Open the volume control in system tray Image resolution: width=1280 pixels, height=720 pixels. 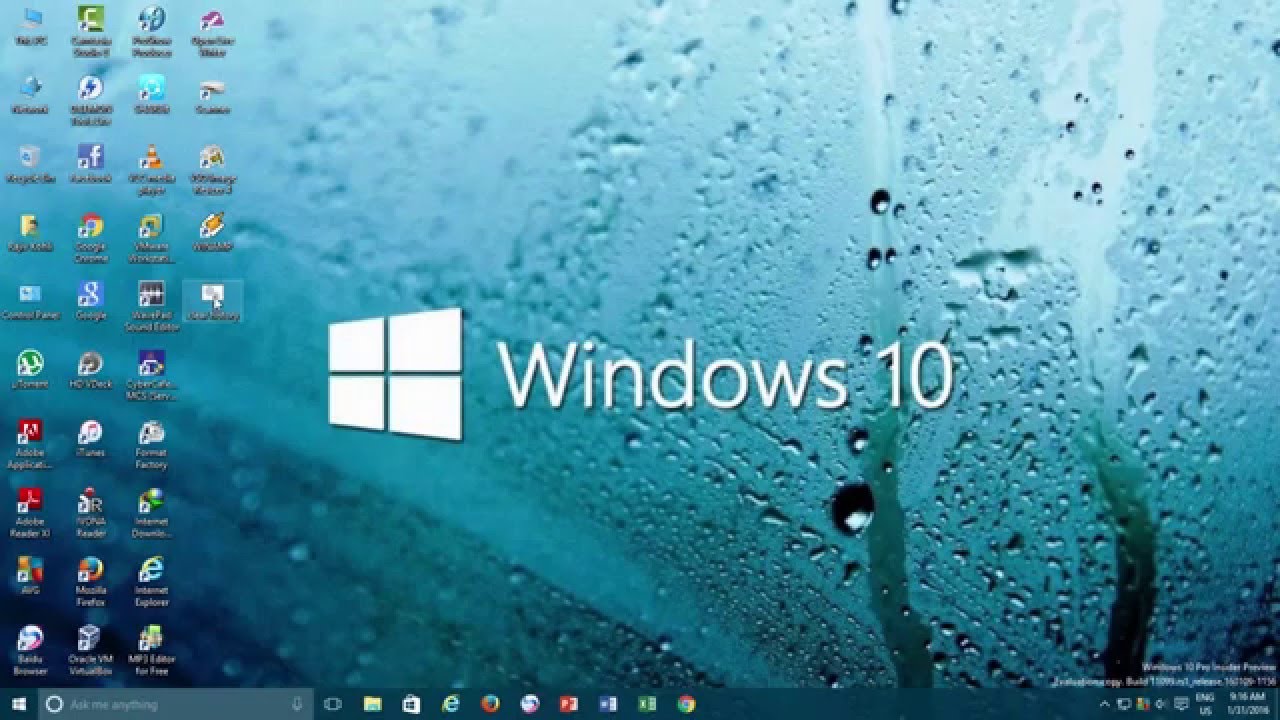click(1160, 704)
